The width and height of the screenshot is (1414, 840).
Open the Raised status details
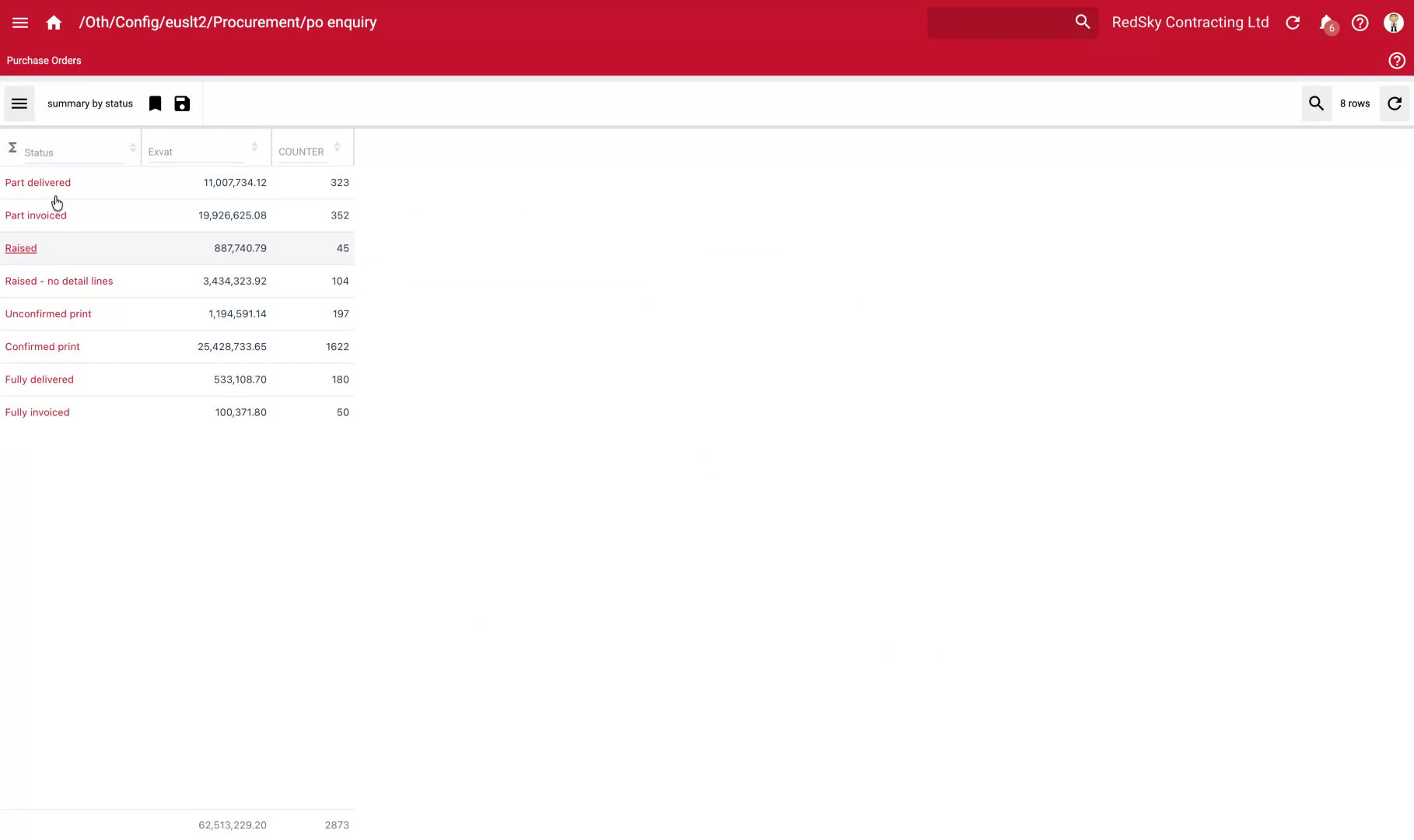point(21,247)
